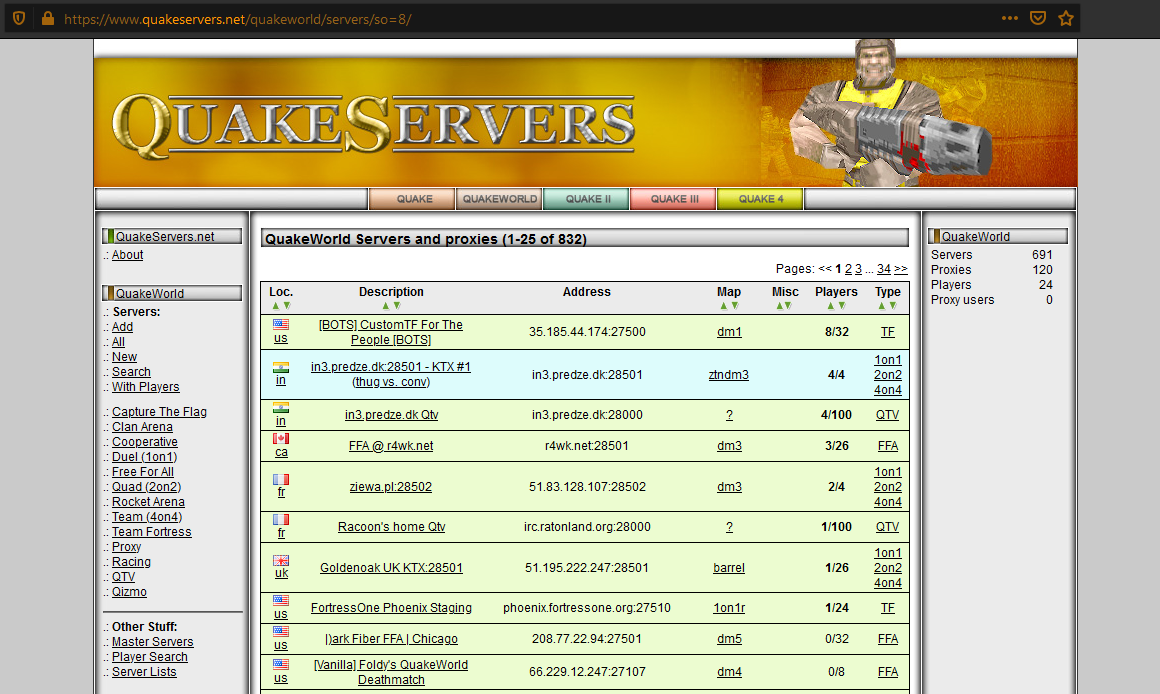1160x694 pixels.
Task: Open [BOTS] CustomTF For The People server
Action: pos(391,332)
